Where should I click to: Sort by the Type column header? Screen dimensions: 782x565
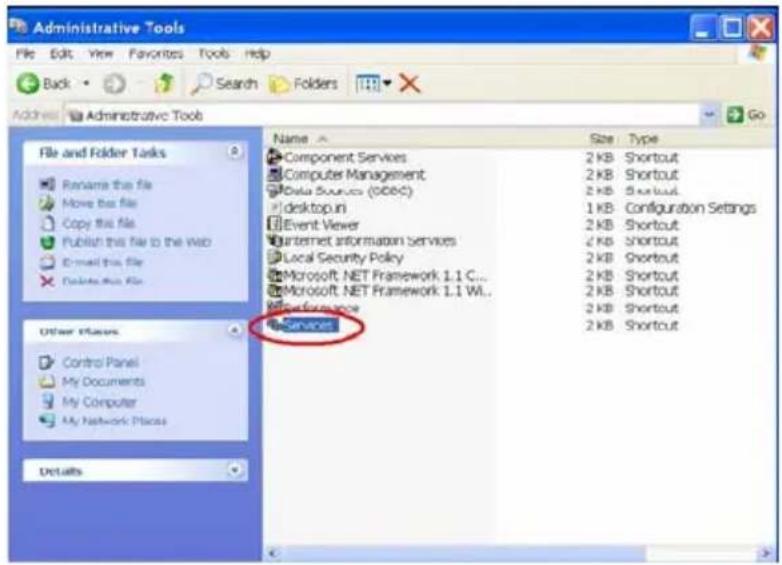643,139
